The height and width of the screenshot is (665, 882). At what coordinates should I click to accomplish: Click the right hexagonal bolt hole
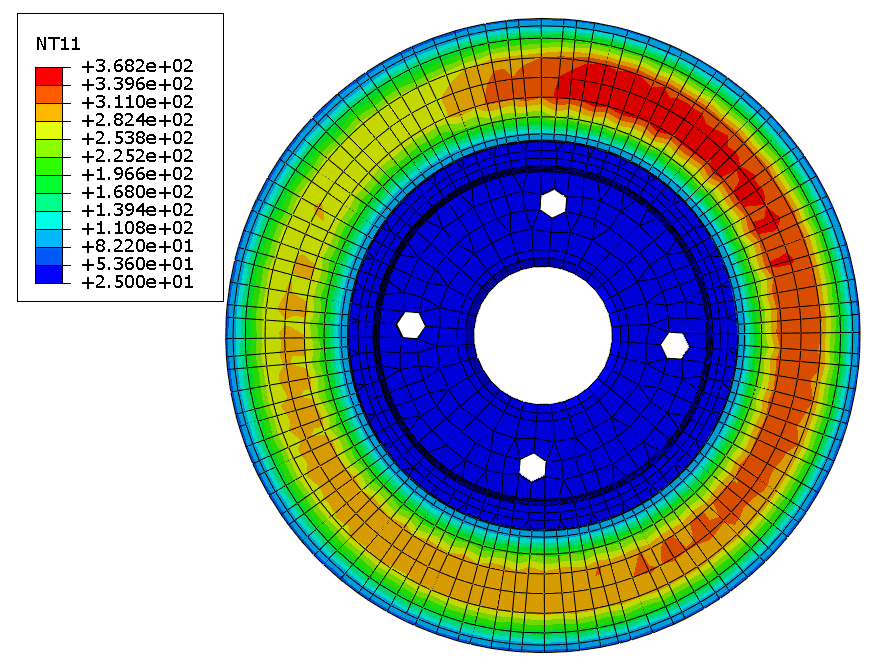(674, 345)
